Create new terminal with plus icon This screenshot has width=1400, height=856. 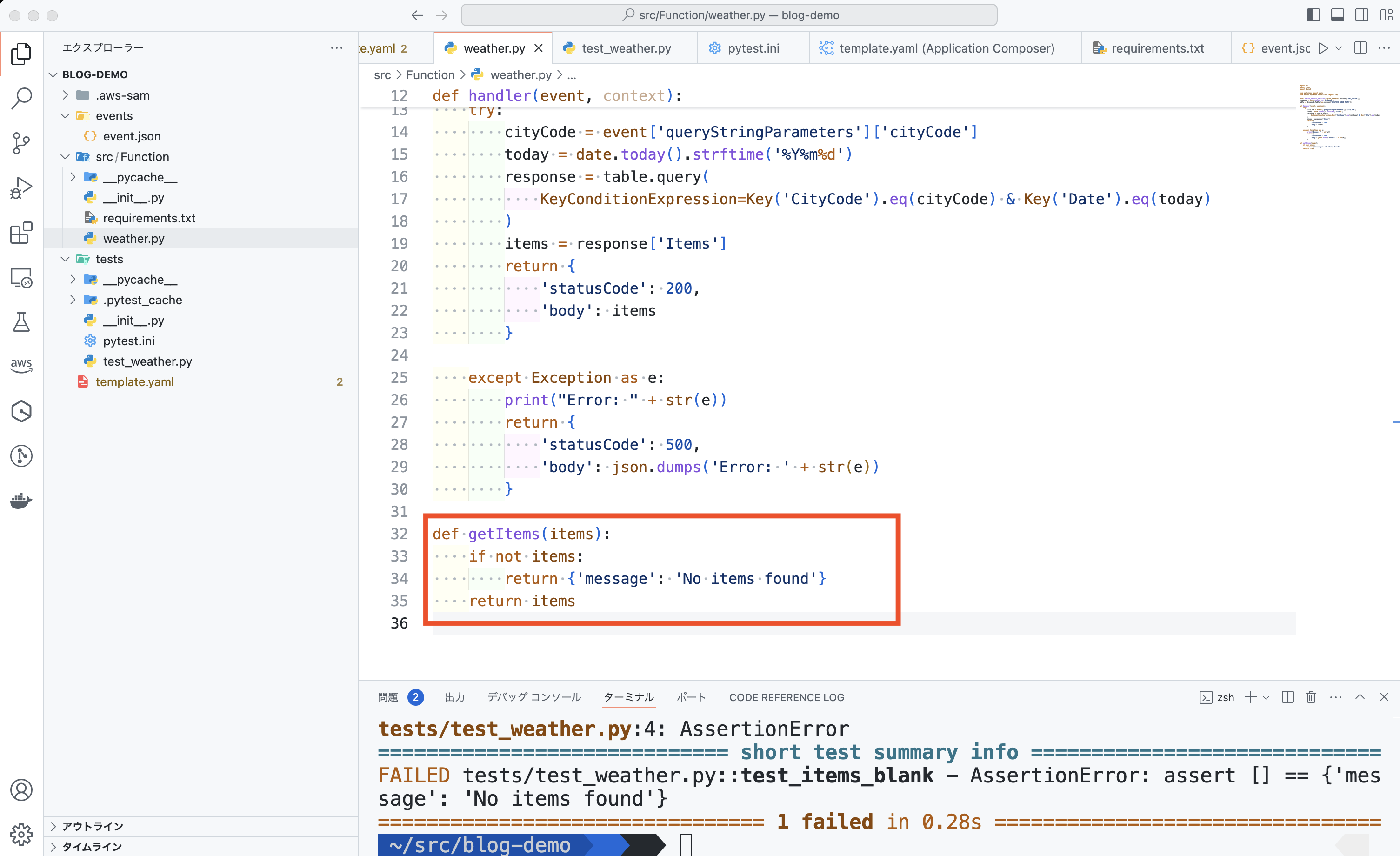(x=1250, y=697)
